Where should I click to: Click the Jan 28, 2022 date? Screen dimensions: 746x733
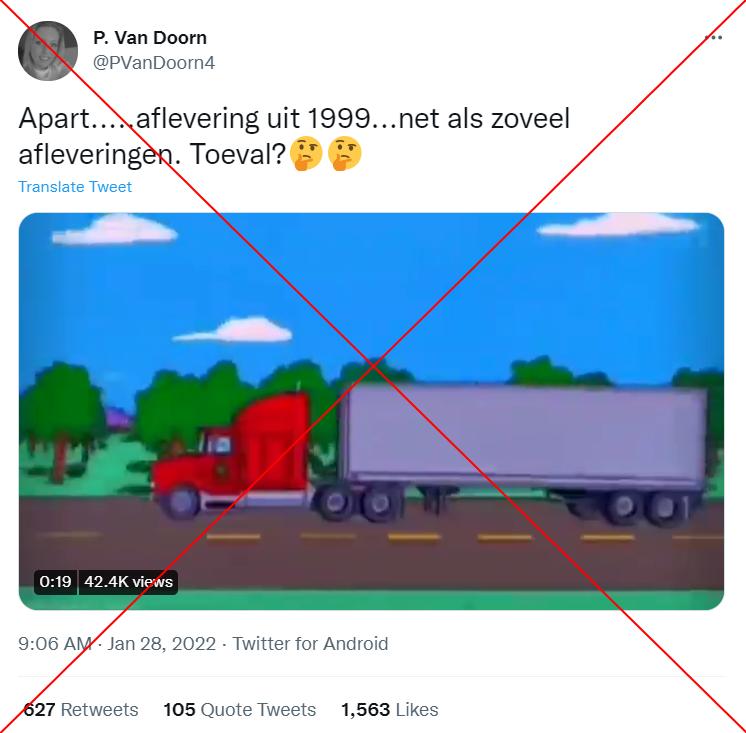tap(162, 644)
